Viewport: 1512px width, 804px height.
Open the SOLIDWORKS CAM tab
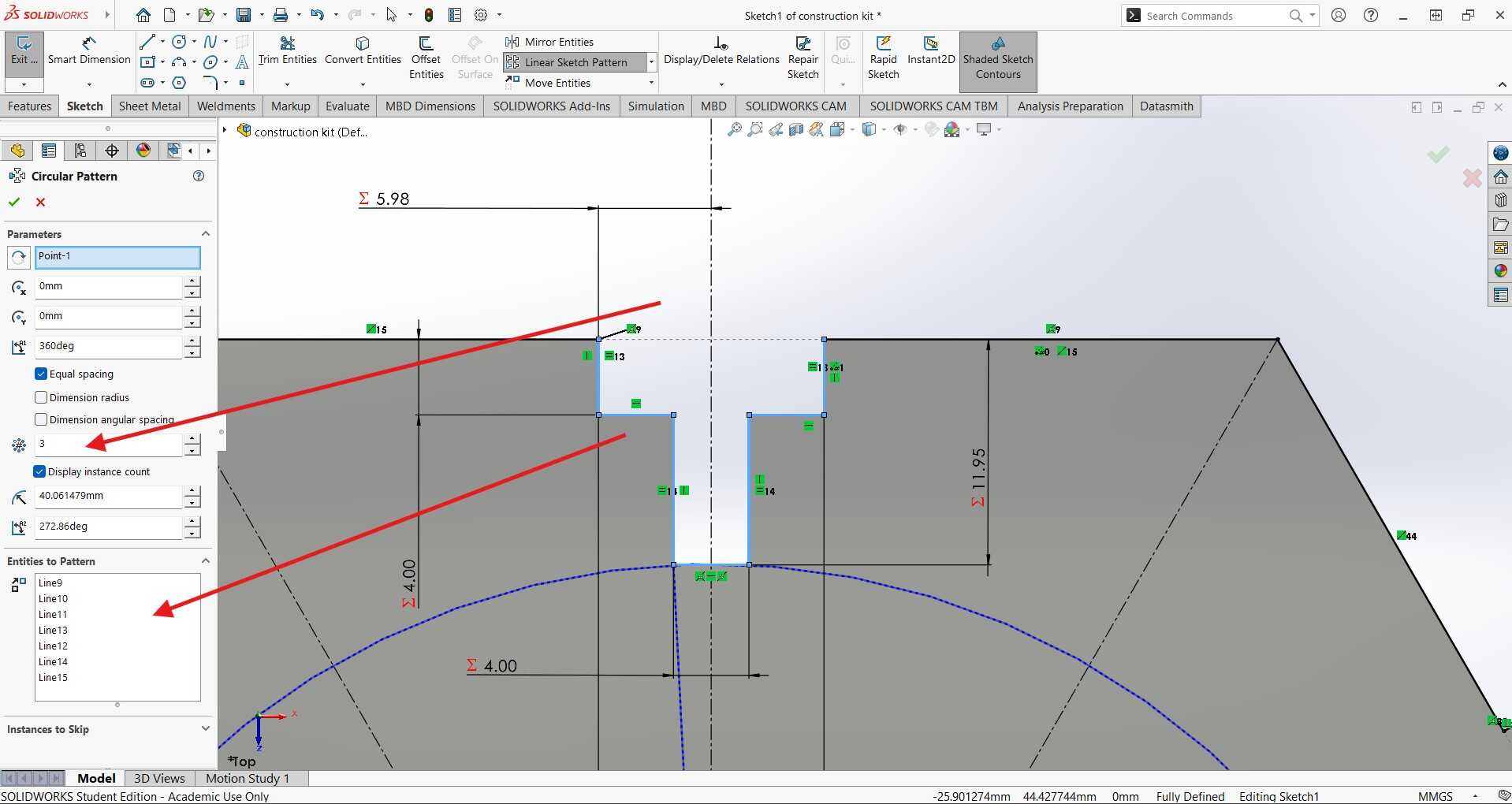pos(796,106)
